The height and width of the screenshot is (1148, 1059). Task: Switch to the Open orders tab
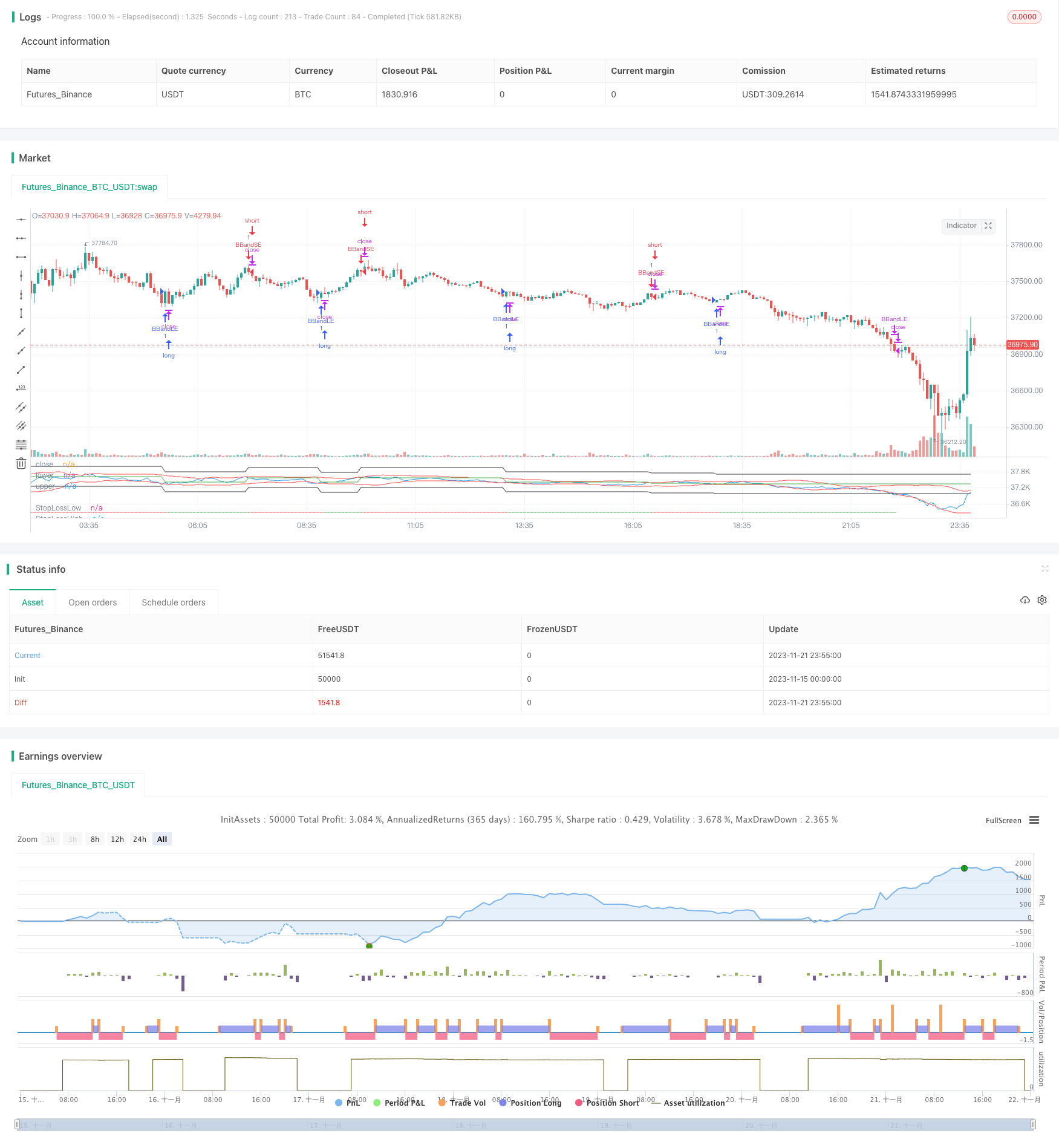tap(93, 602)
